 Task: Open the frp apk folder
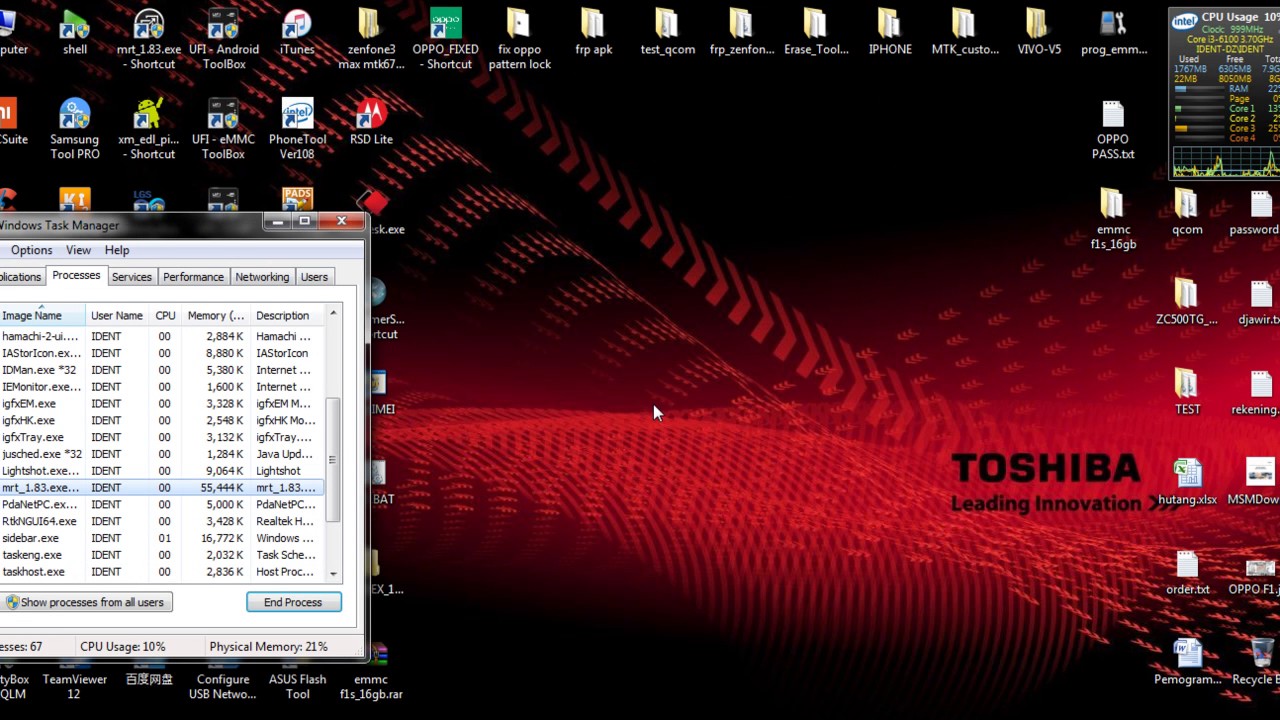pos(593,32)
